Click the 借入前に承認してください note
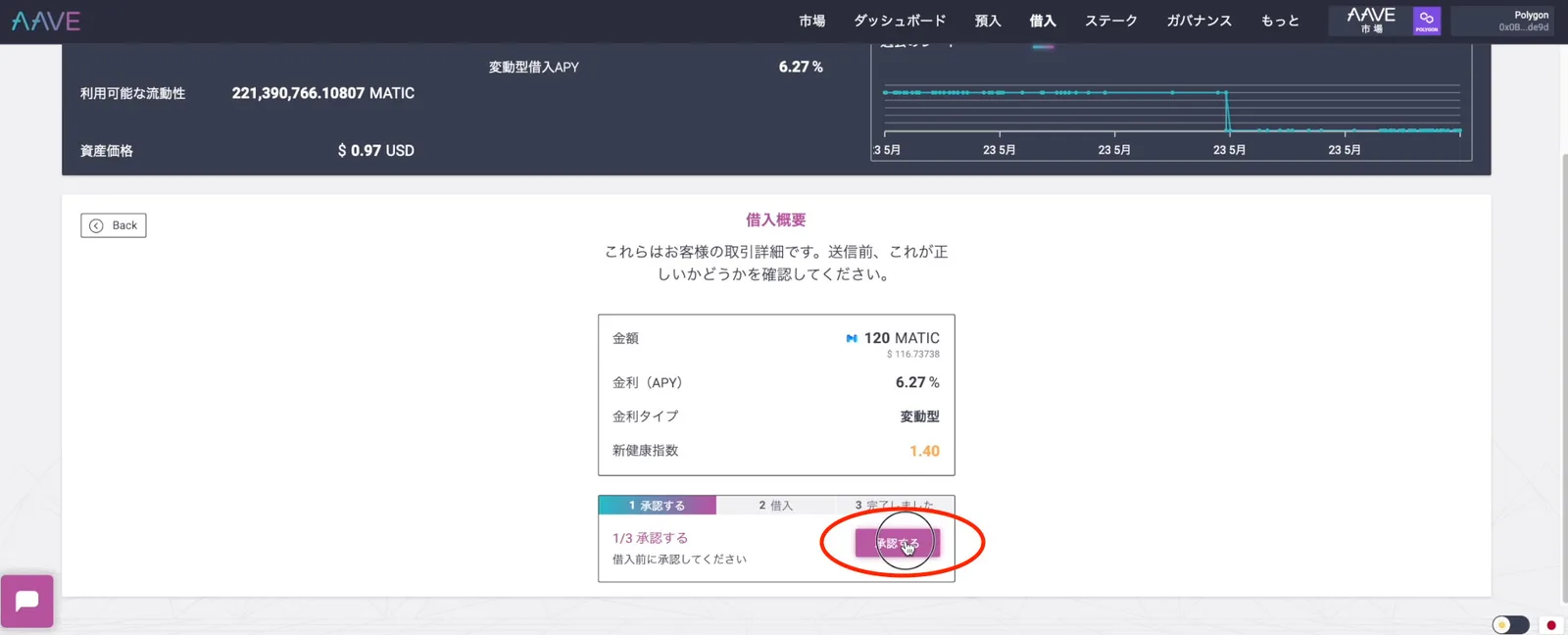 [x=679, y=560]
